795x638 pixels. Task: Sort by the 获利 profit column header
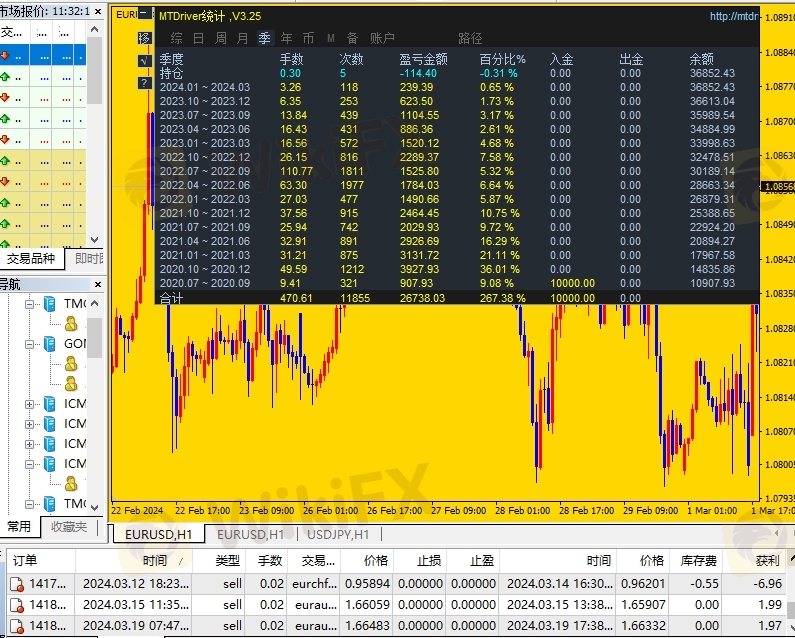coord(752,560)
